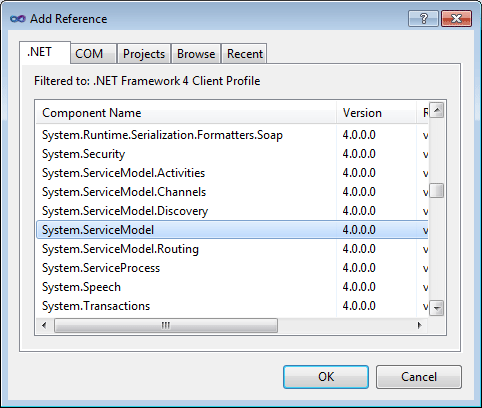Confirm with the OK button
This screenshot has width=482, height=408.
326,377
